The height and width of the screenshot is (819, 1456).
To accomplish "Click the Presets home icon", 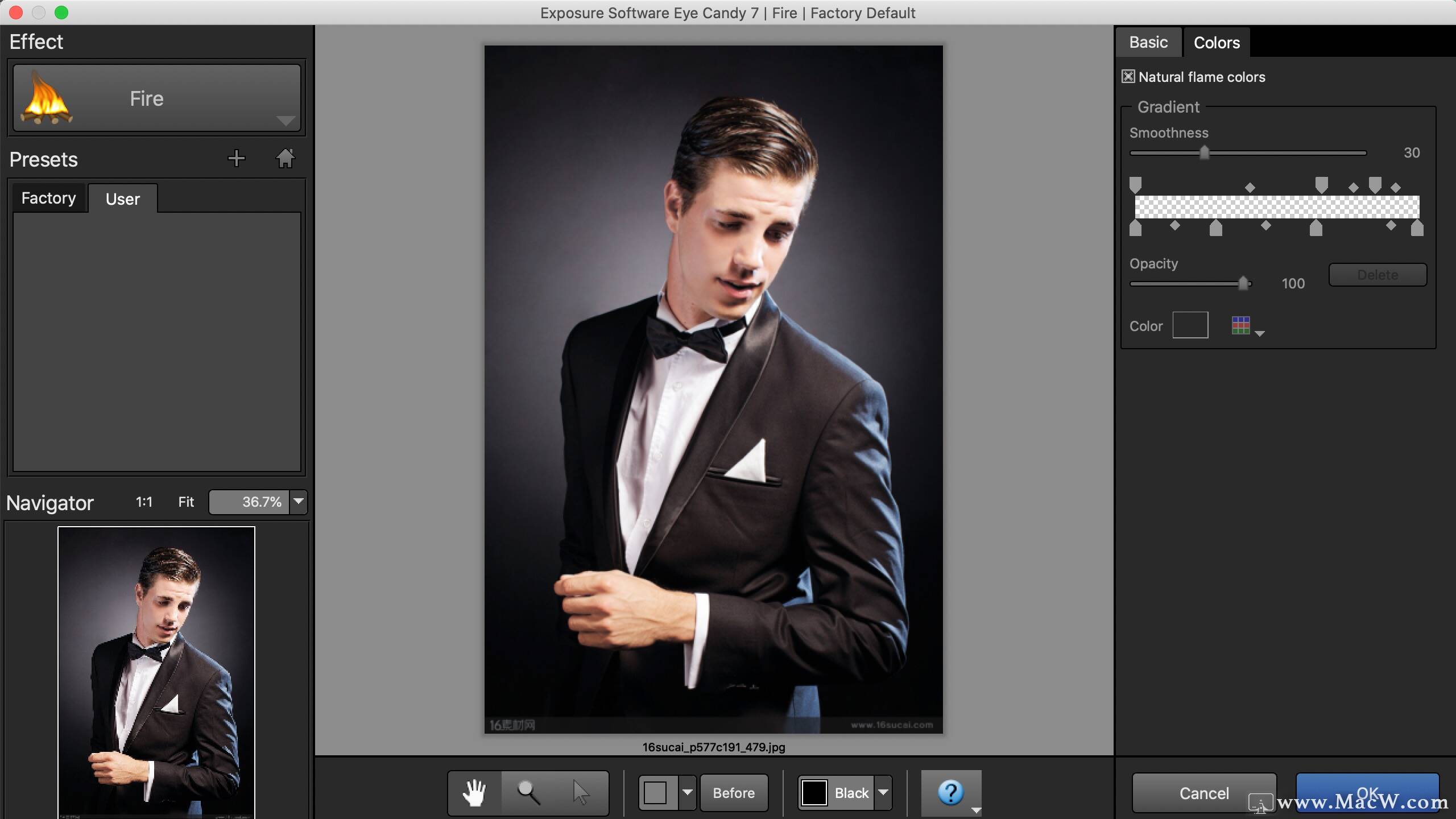I will (286, 159).
